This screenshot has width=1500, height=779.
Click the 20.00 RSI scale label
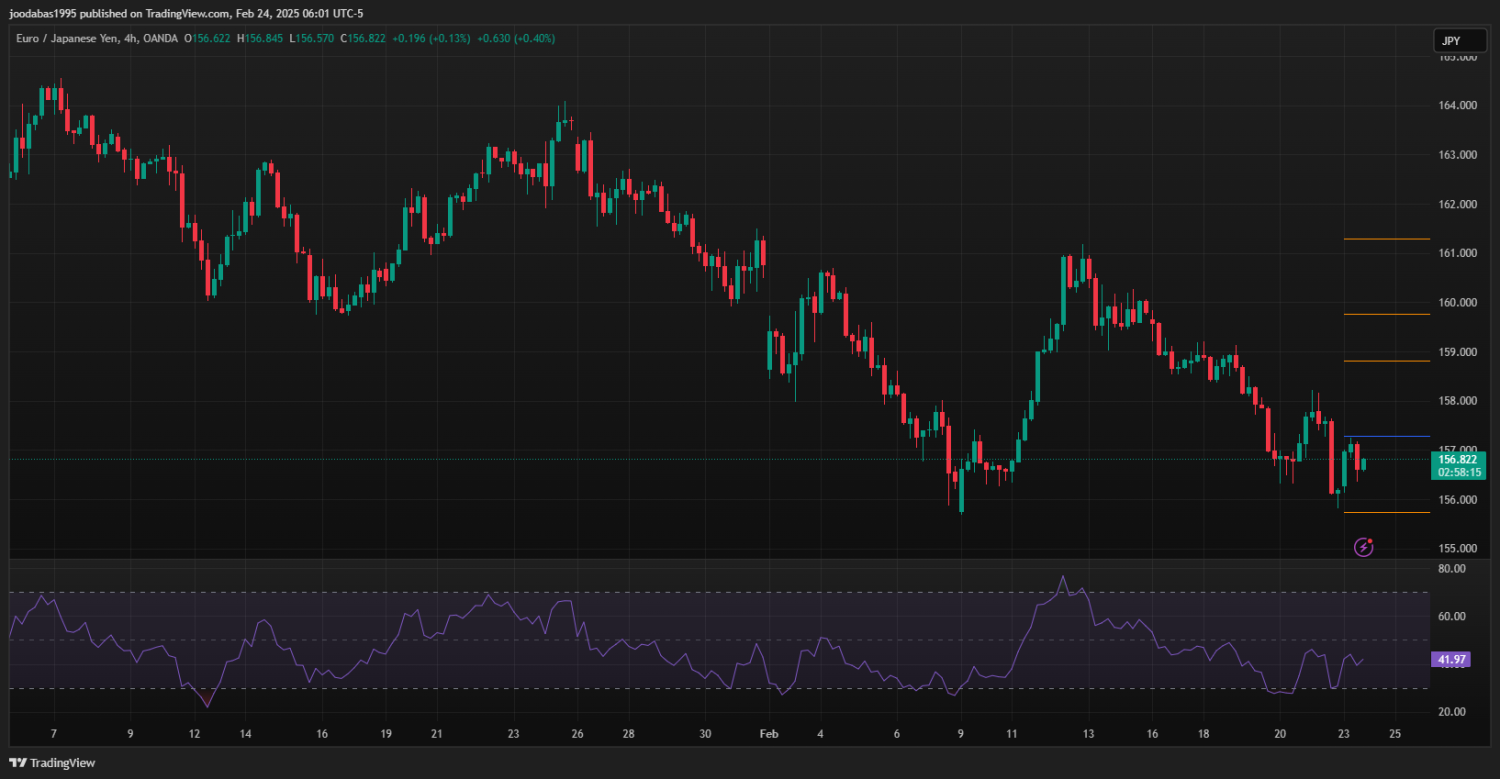tap(1451, 712)
